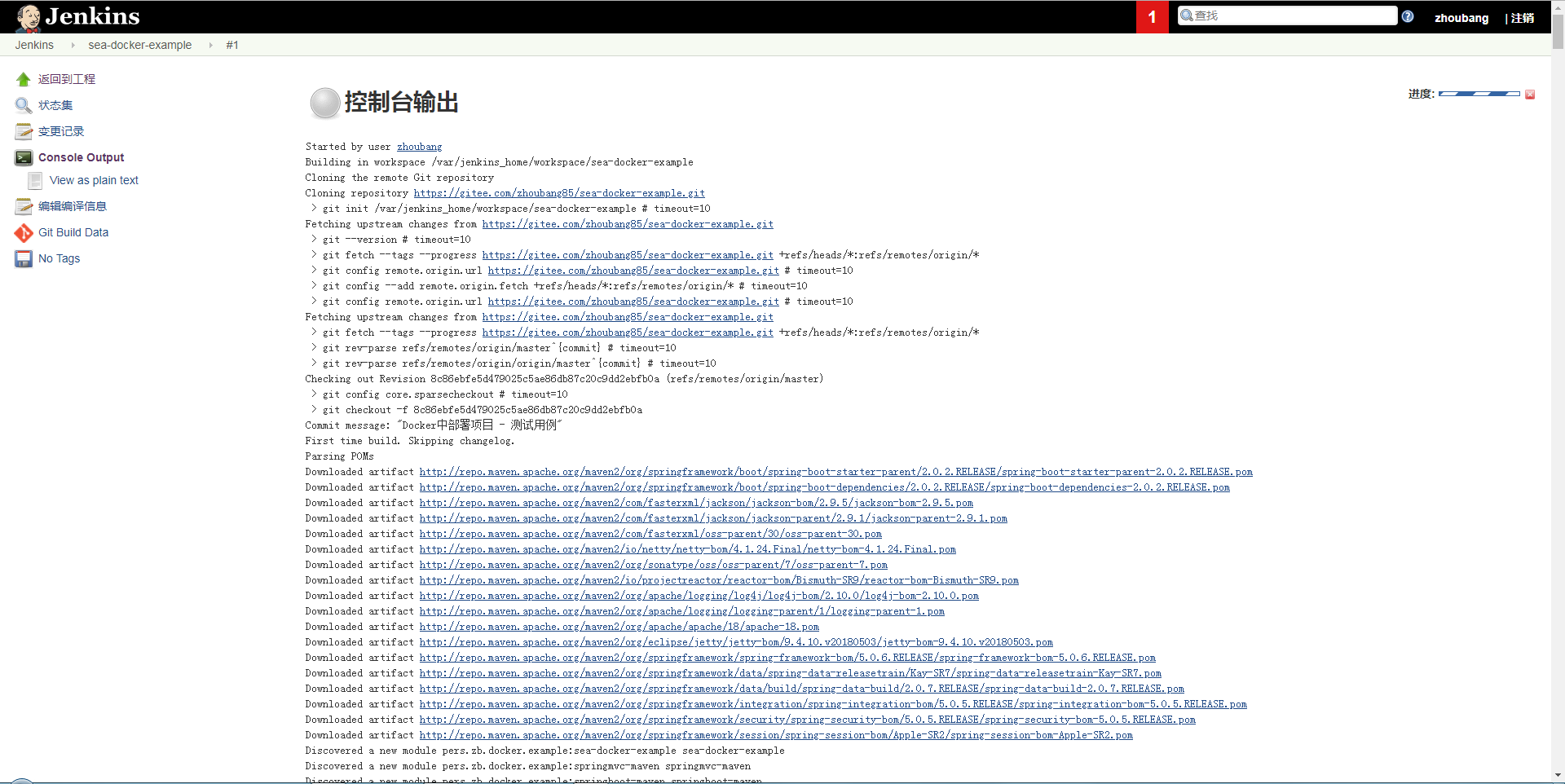Click the Console Output terminal icon
Viewport: 1565px width, 784px height.
(x=24, y=157)
